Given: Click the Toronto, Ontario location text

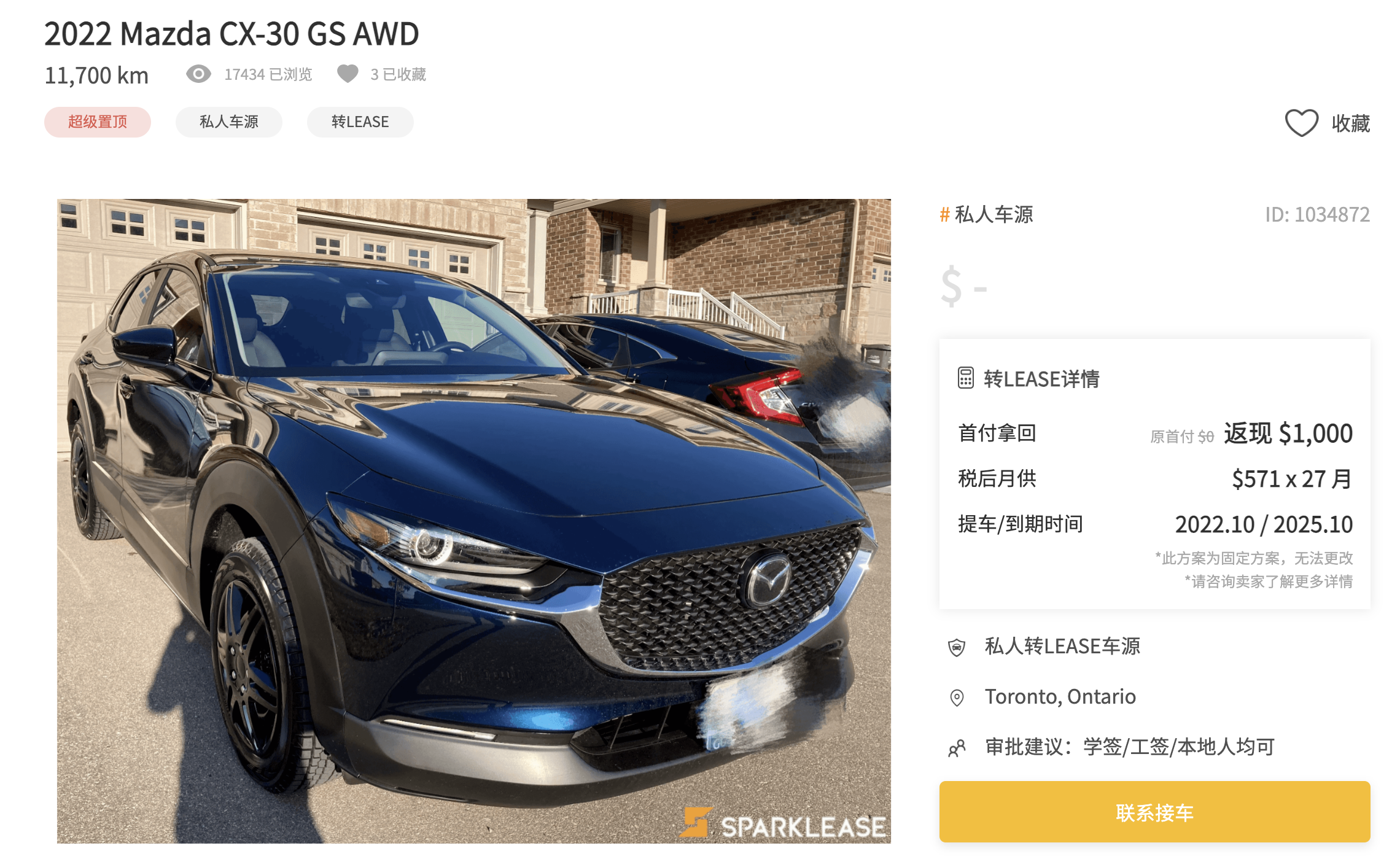Looking at the screenshot, I should click(x=1060, y=697).
